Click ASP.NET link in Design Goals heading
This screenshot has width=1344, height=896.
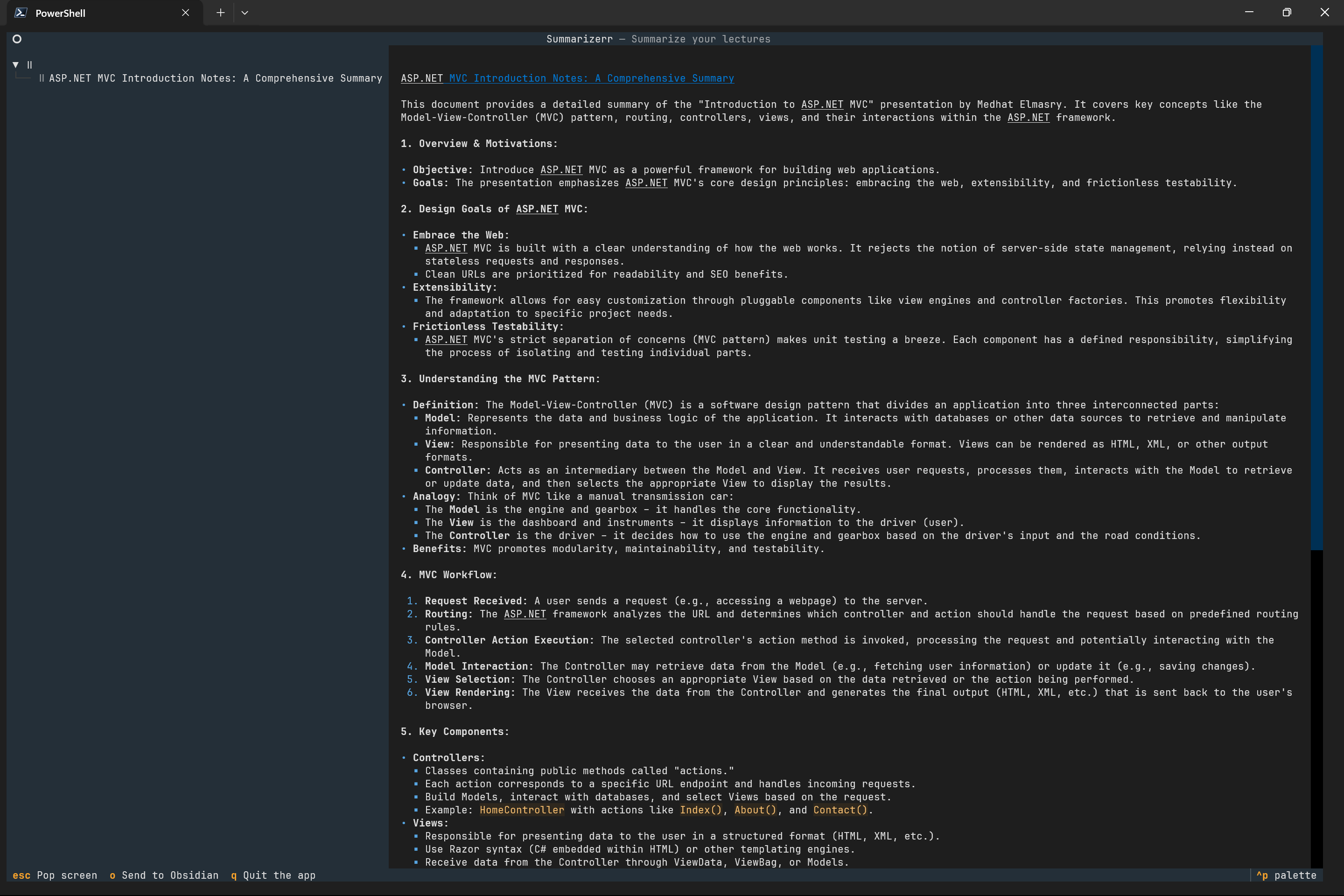pos(537,209)
